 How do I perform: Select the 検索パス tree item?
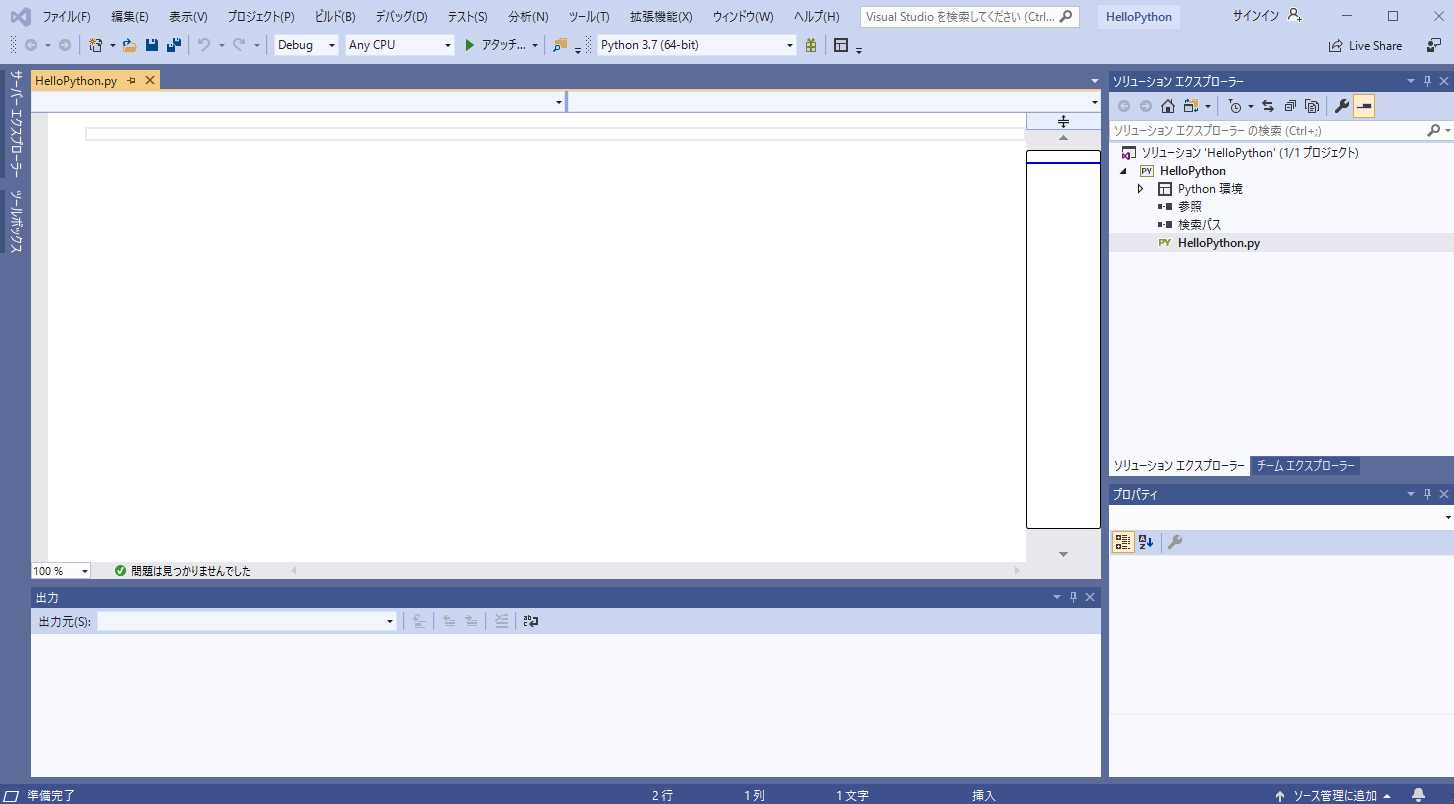click(1199, 225)
